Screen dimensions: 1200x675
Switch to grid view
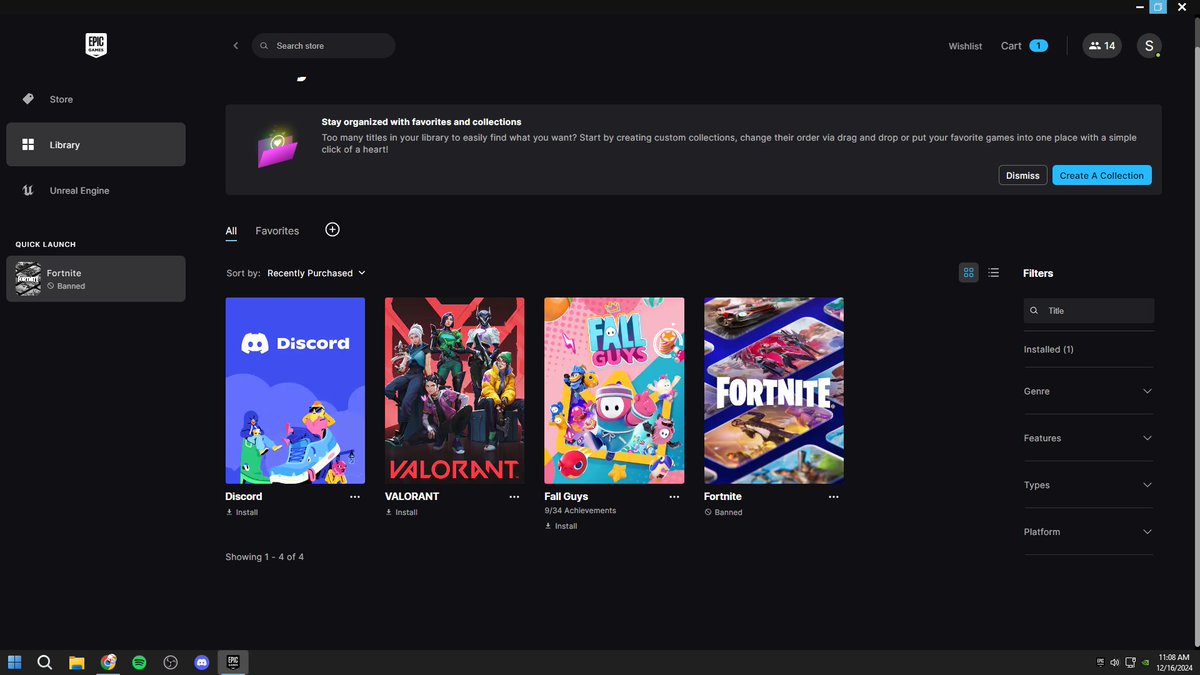968,273
